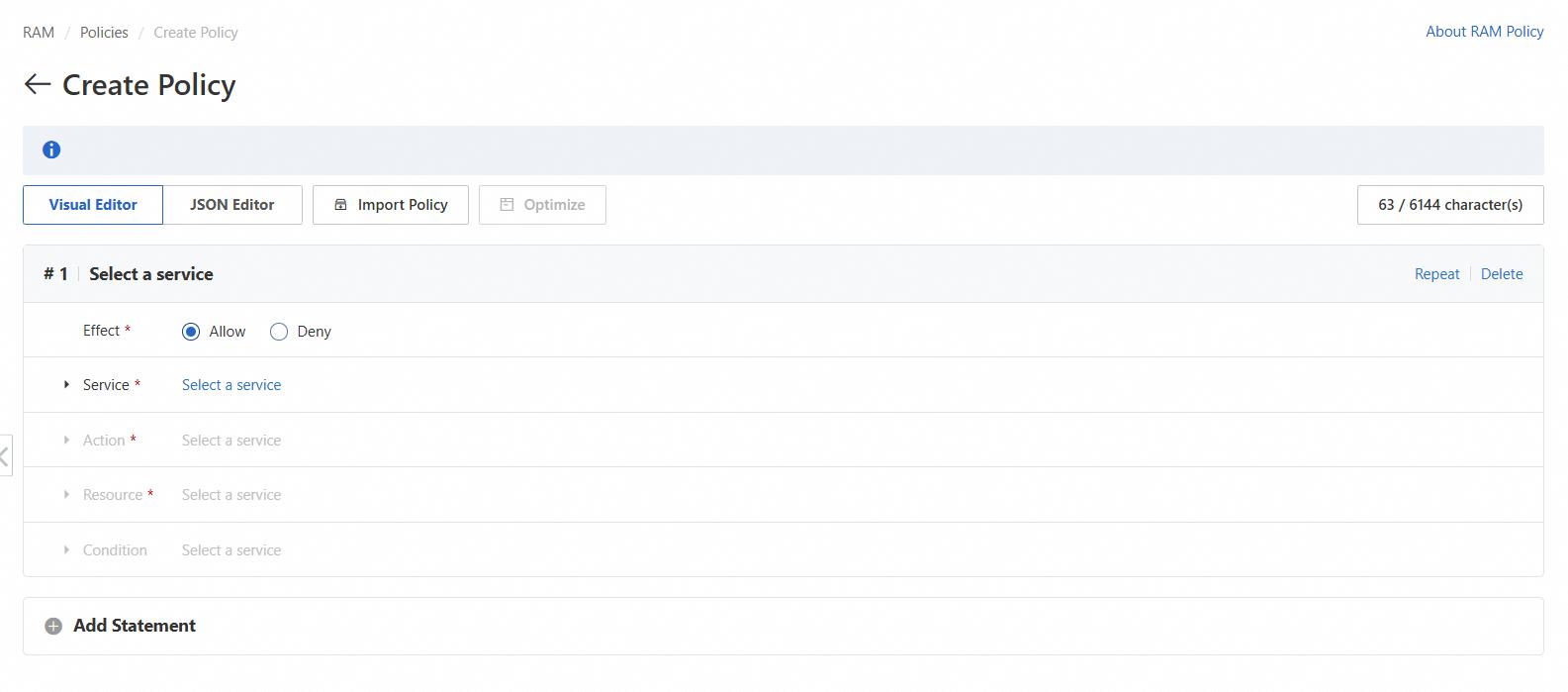The height and width of the screenshot is (692, 1568).
Task: Click the plus icon beside Add Statement
Action: click(53, 626)
